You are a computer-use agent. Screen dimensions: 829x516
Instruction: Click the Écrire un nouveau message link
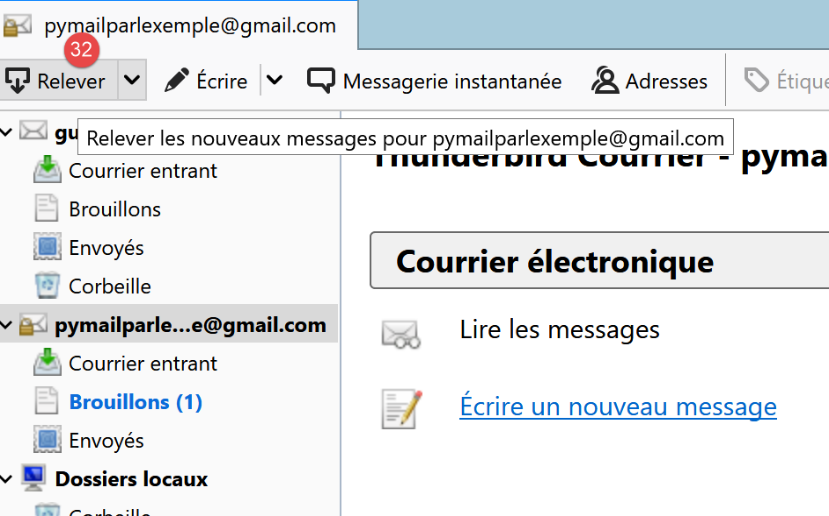point(617,407)
